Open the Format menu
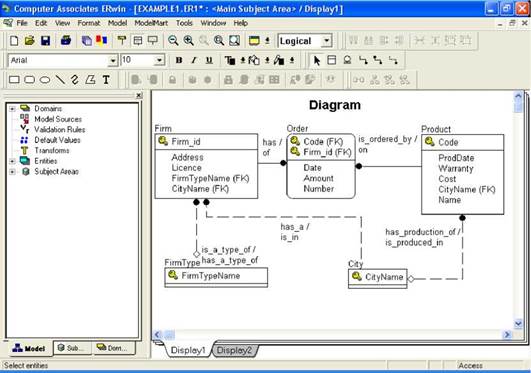Viewport: 531px width, 373px height. (89, 23)
